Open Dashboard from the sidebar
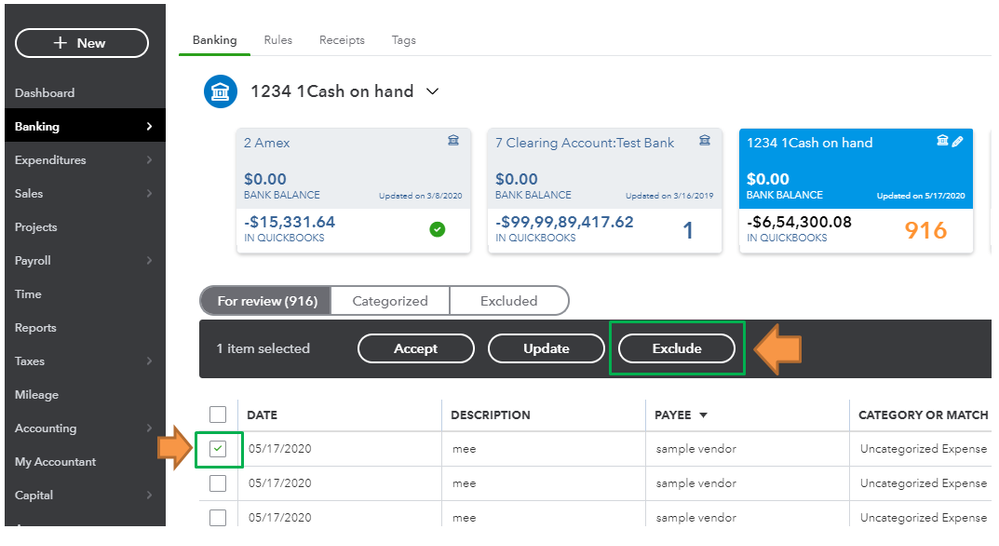The height and width of the screenshot is (546, 999). coord(45,93)
